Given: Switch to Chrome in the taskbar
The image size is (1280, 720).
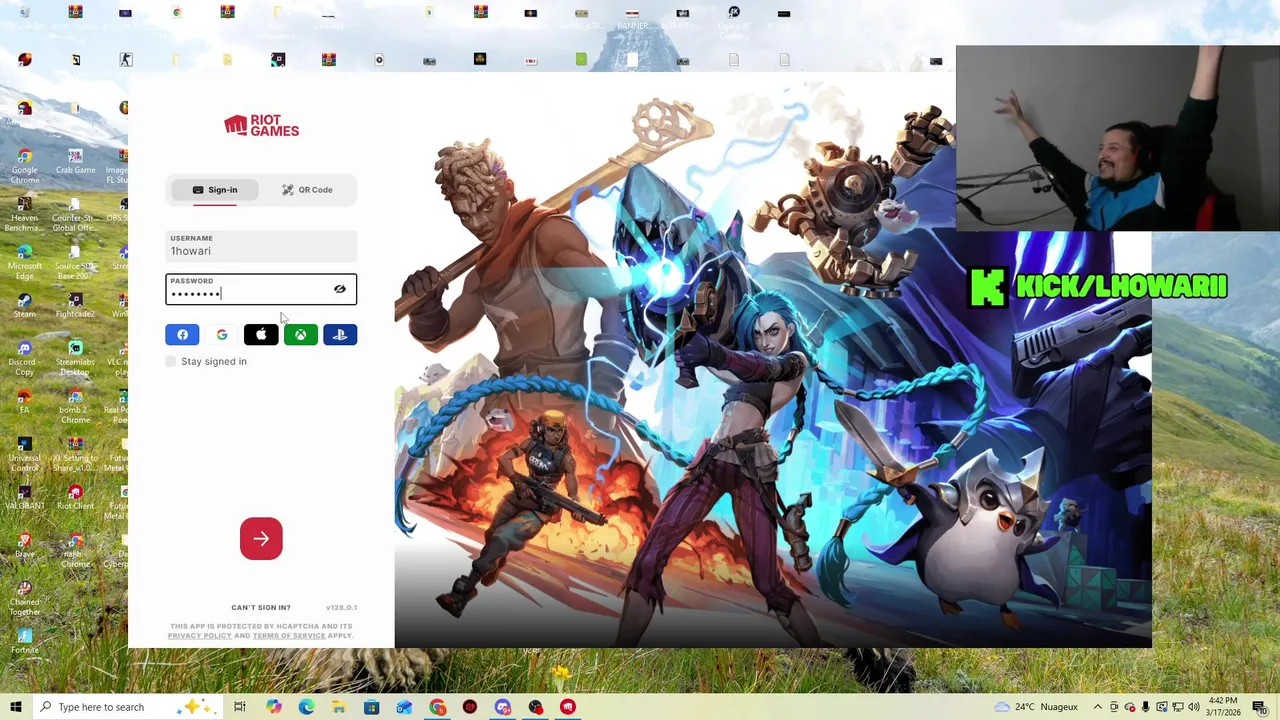Looking at the screenshot, I should [438, 707].
